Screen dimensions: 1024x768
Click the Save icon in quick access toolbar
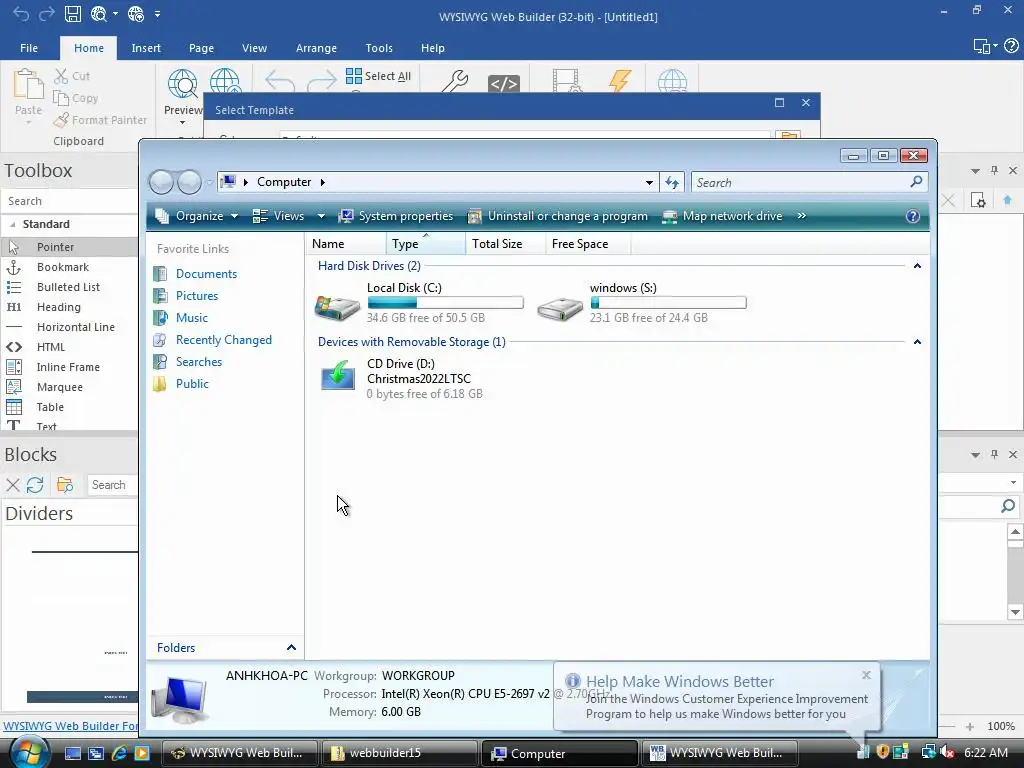[72, 14]
